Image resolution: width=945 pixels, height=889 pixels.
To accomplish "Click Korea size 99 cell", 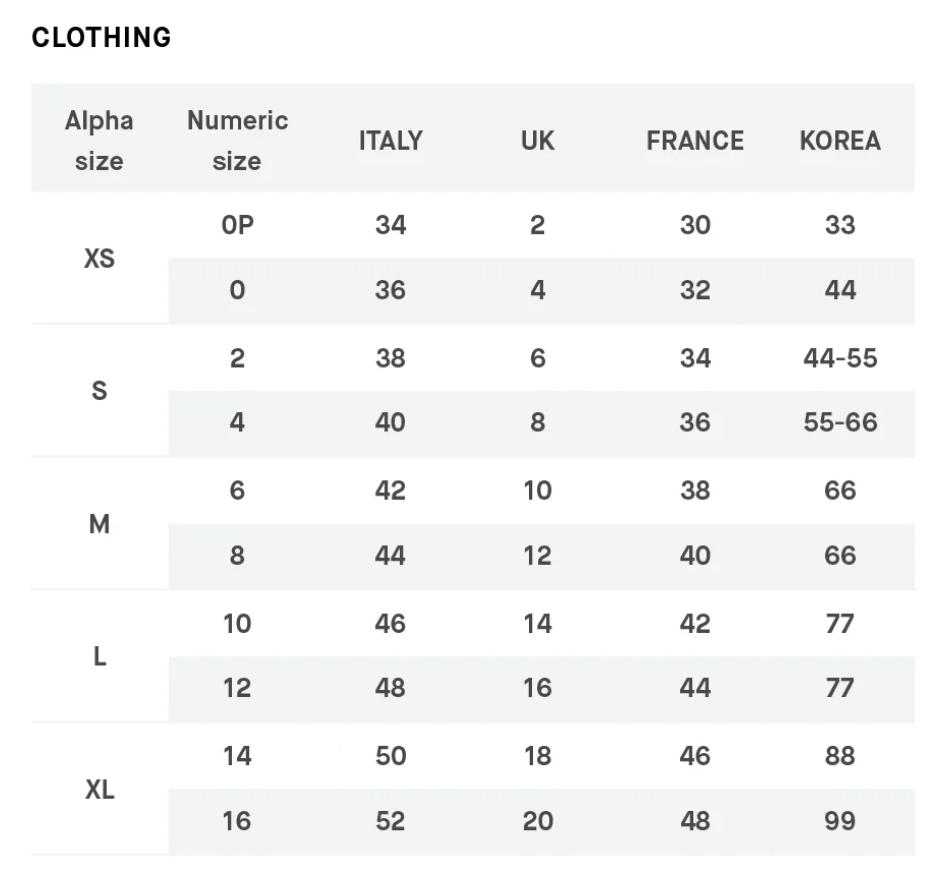I will (840, 821).
